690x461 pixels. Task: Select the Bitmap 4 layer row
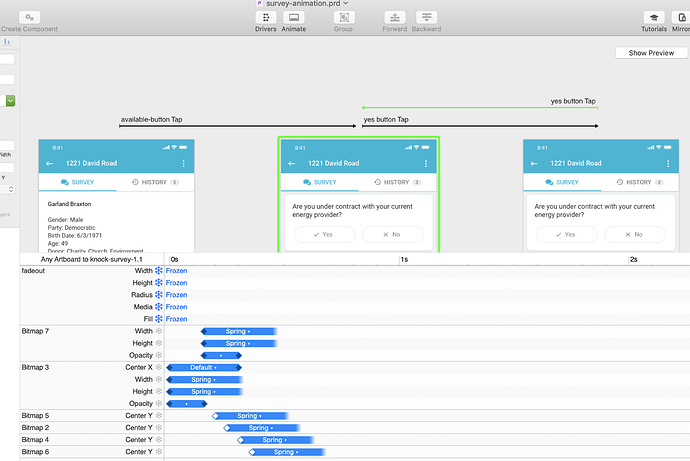pyautogui.click(x=35, y=439)
